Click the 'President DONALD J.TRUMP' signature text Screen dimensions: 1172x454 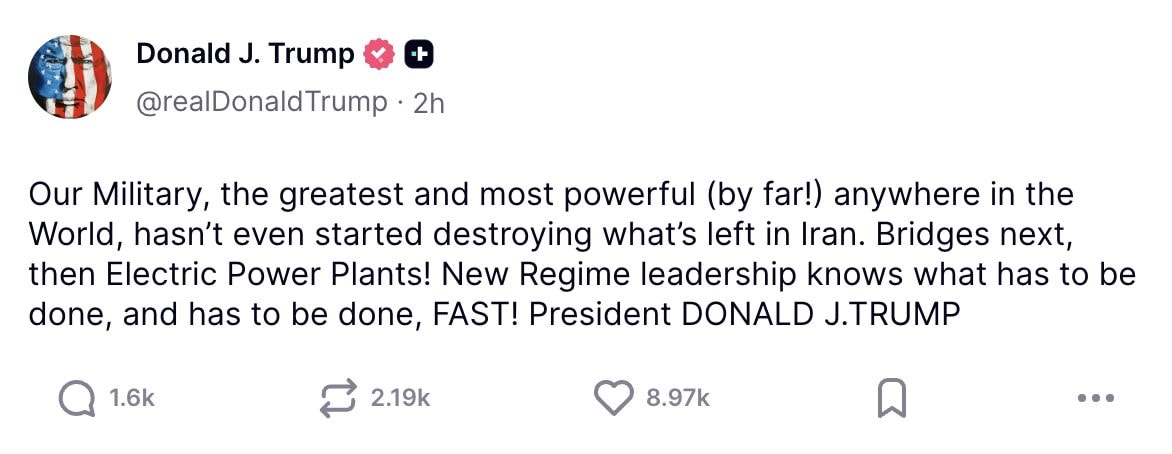[745, 312]
